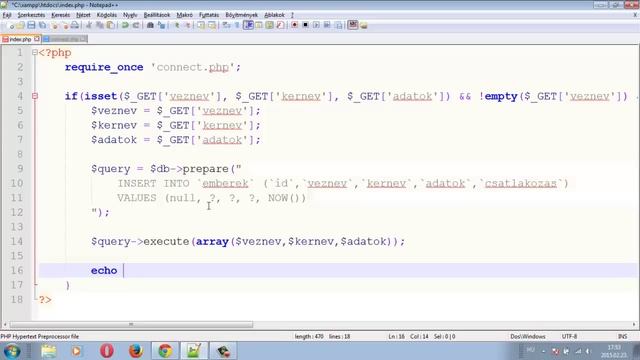Open Chrome from the taskbar
The width and height of the screenshot is (640, 360).
pyautogui.click(x=165, y=351)
